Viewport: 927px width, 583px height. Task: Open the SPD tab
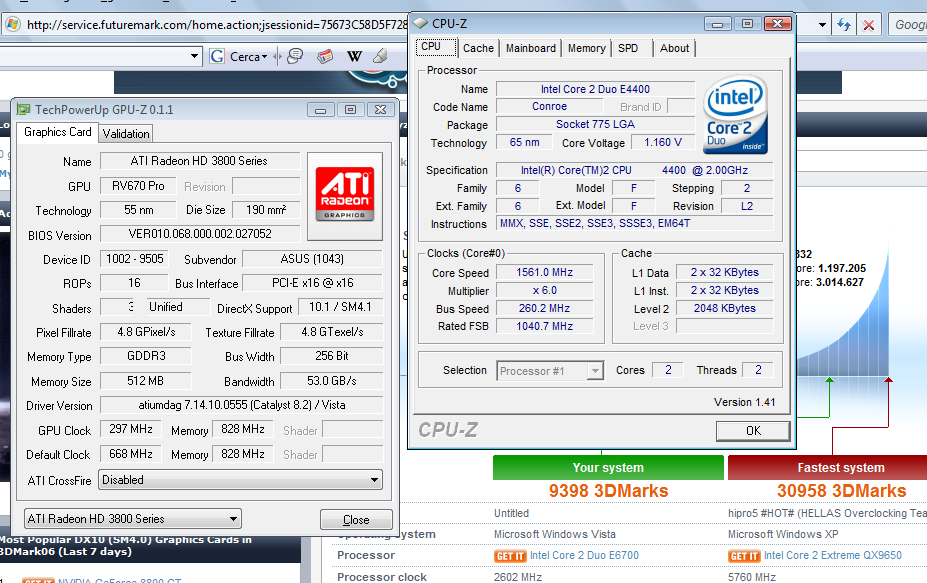(x=628, y=48)
